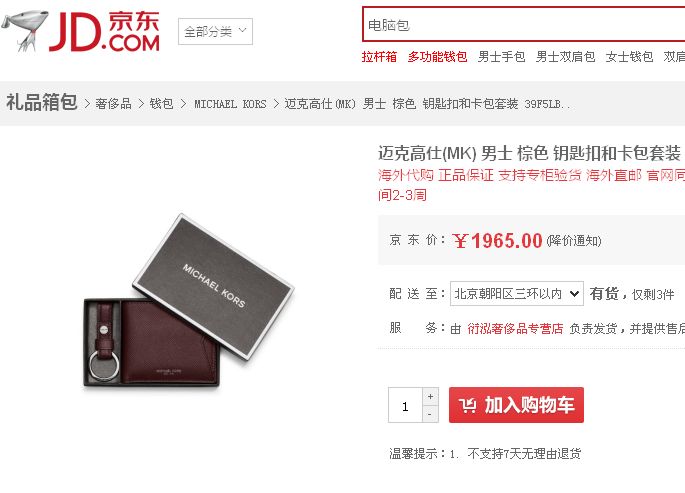This screenshot has height=493, width=685.
Task: Visit the 衍泓奢侈品专营店 seller store
Action: click(515, 328)
